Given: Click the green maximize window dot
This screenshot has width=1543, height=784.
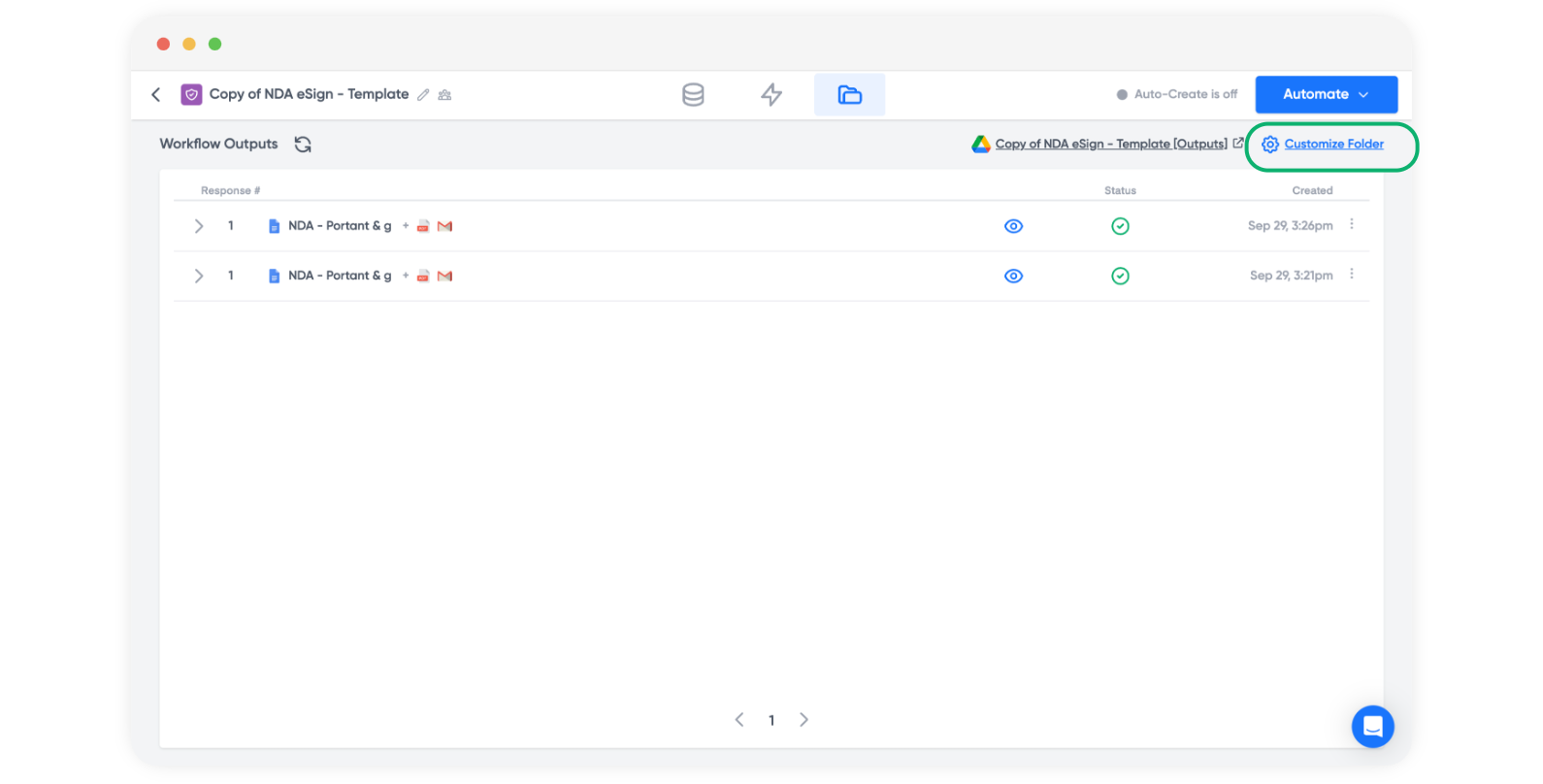Looking at the screenshot, I should click(215, 44).
